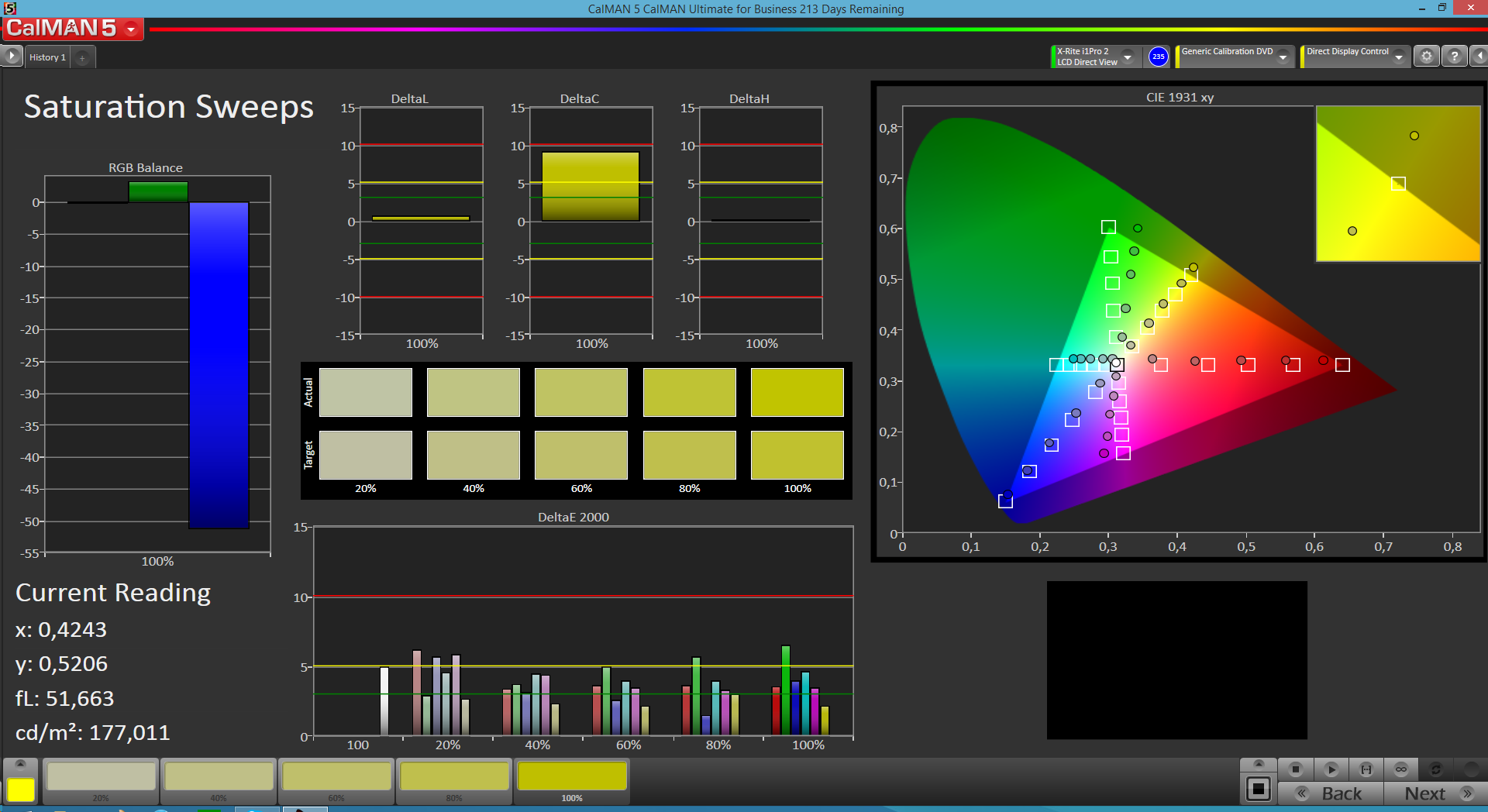Image resolution: width=1488 pixels, height=812 pixels.
Task: Select the 100% saturation swatch in bottom strip
Action: pyautogui.click(x=572, y=781)
